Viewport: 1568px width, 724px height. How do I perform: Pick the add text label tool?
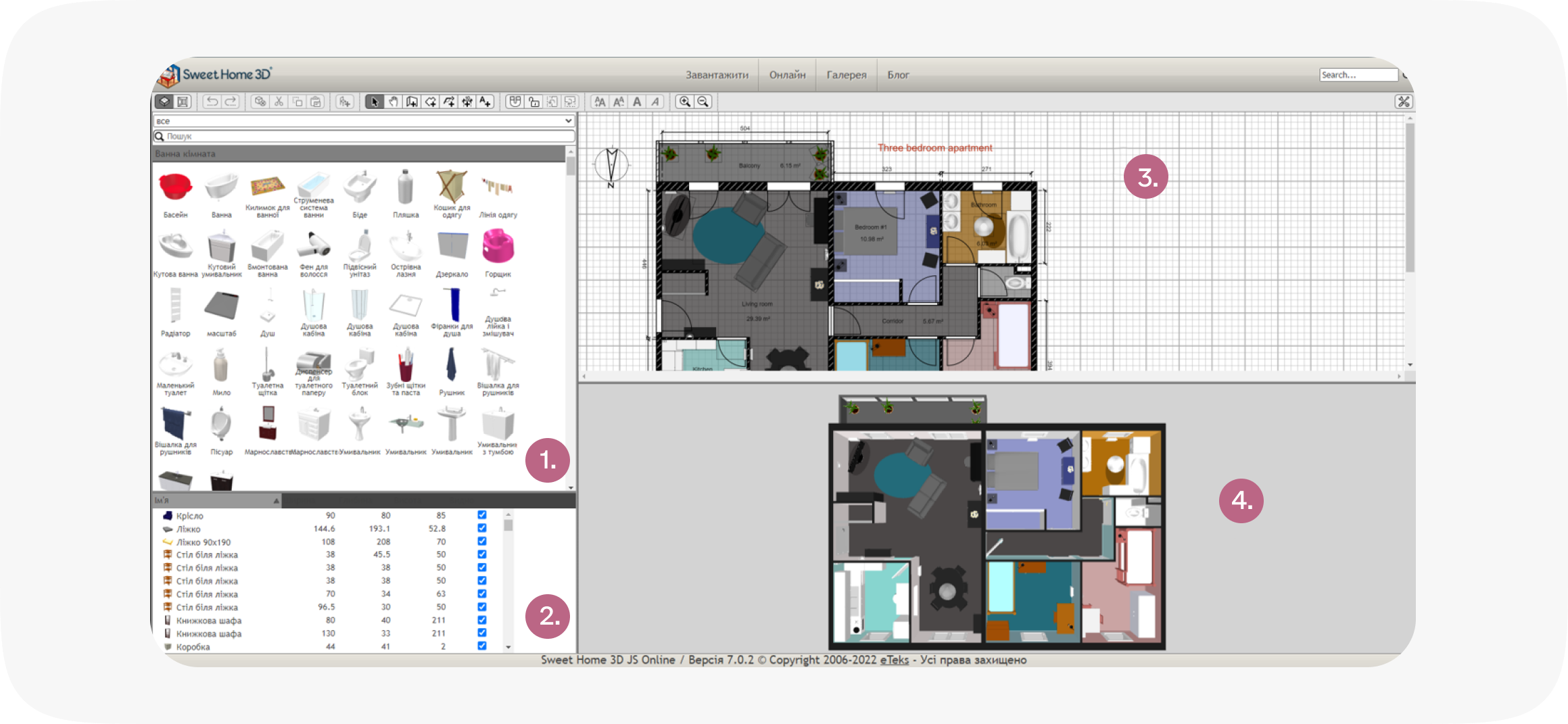(485, 102)
